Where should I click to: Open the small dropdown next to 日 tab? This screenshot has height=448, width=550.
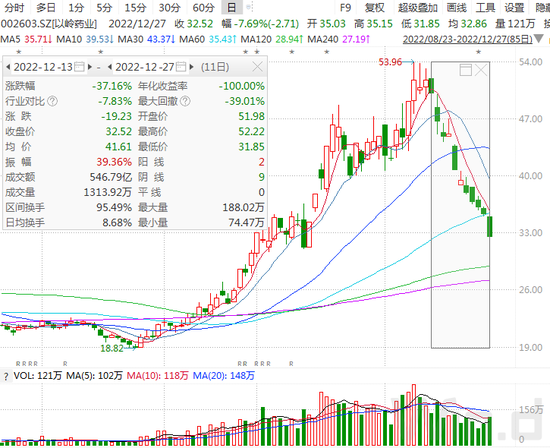pyautogui.click(x=249, y=7)
